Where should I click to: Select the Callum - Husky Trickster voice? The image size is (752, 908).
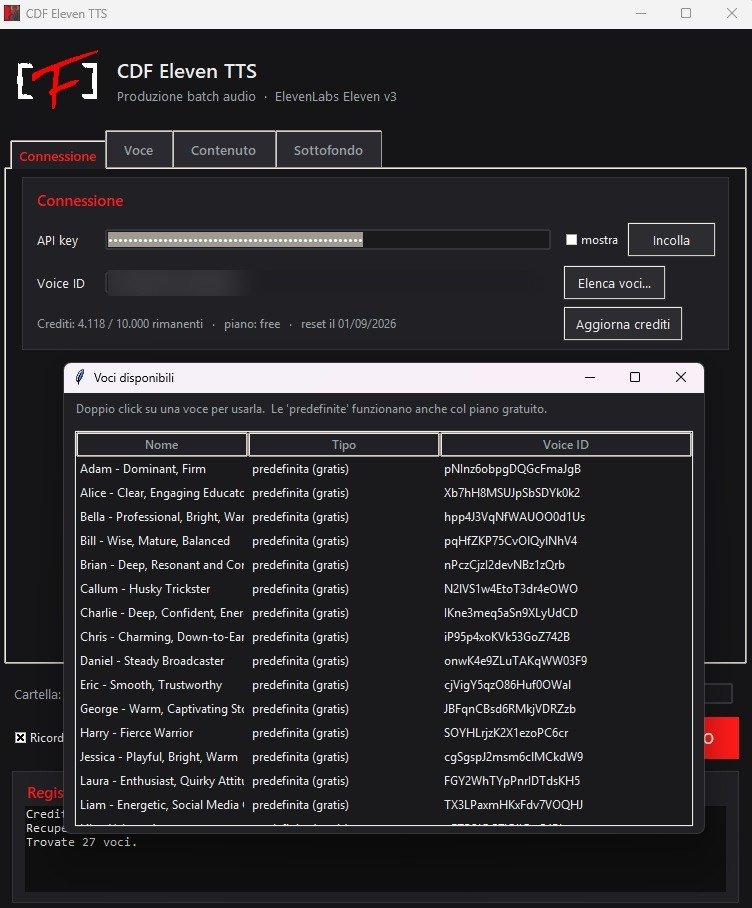[x=384, y=589]
